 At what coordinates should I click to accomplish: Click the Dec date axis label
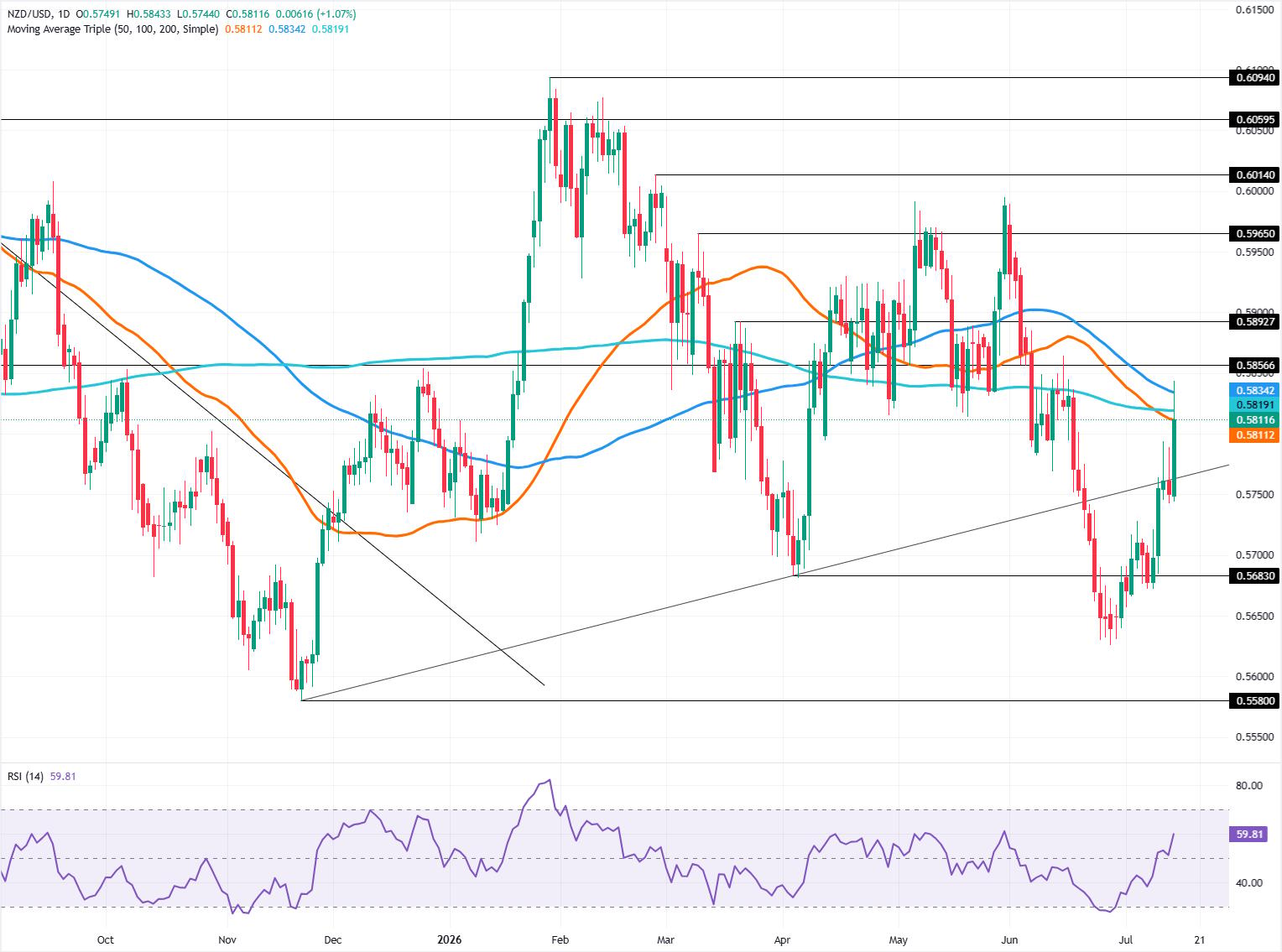tap(333, 940)
